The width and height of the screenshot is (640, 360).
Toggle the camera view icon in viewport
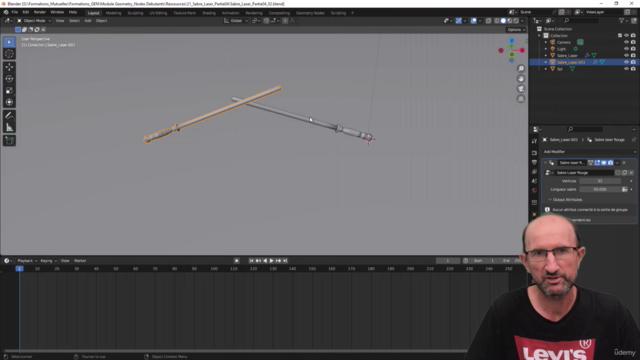521,89
